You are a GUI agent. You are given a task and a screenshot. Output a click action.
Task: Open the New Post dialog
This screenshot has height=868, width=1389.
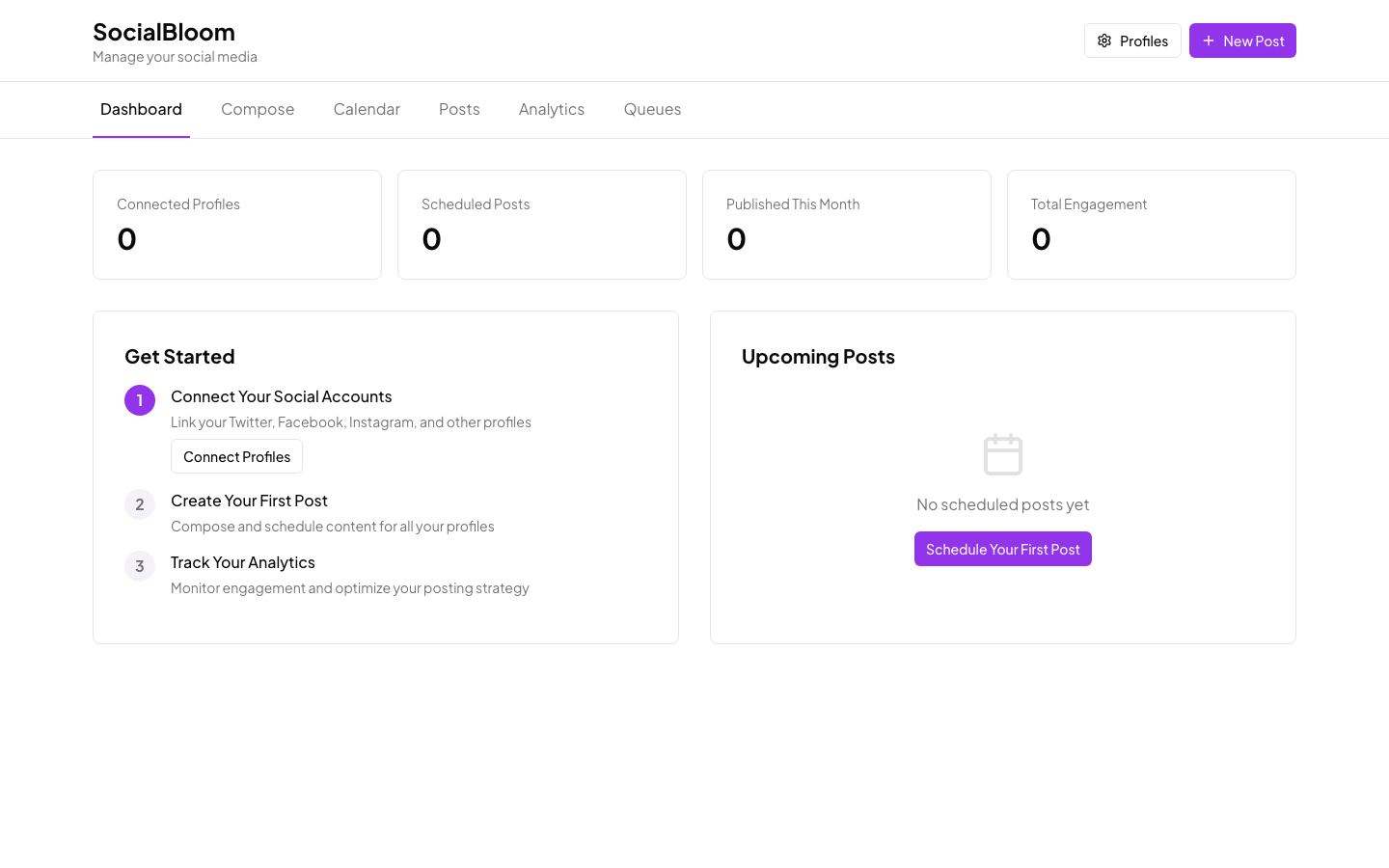point(1242,41)
